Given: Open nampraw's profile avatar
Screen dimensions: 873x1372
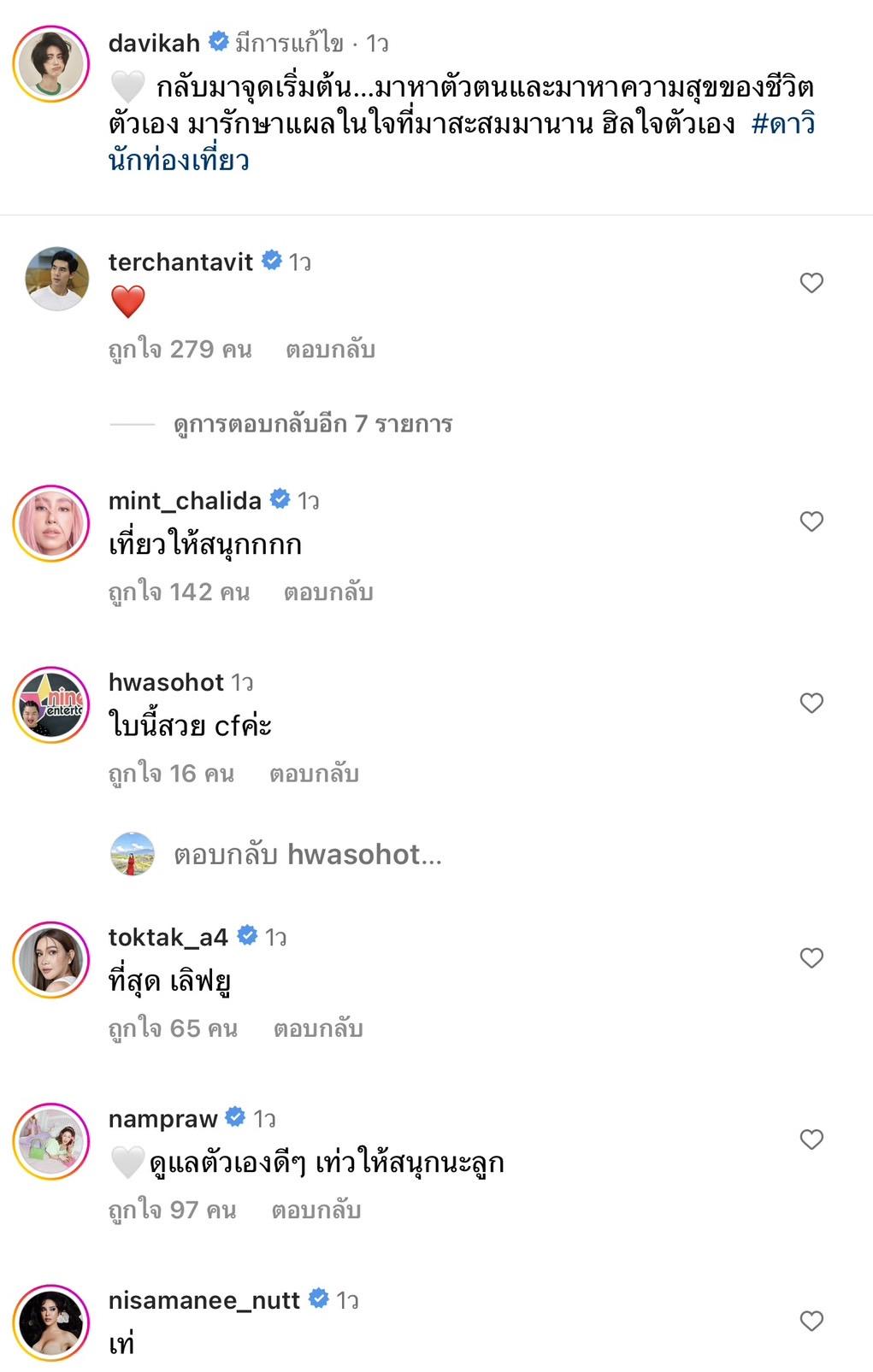Looking at the screenshot, I should click(51, 1141).
